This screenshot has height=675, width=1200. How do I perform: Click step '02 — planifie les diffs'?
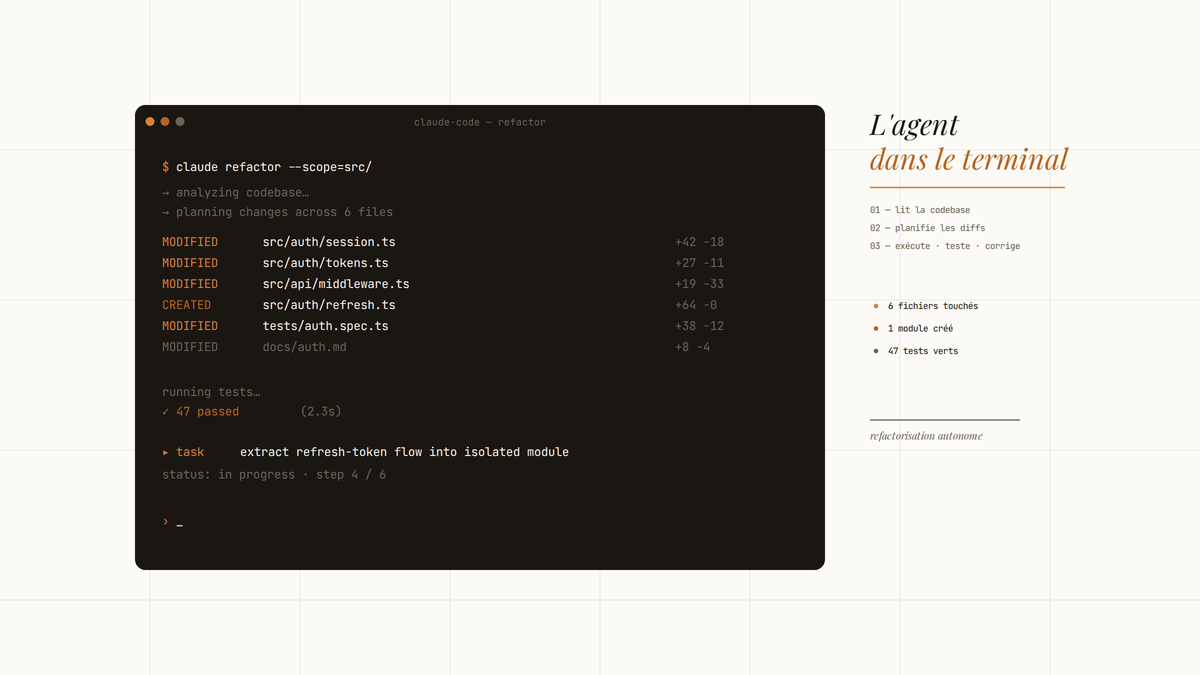coord(928,228)
